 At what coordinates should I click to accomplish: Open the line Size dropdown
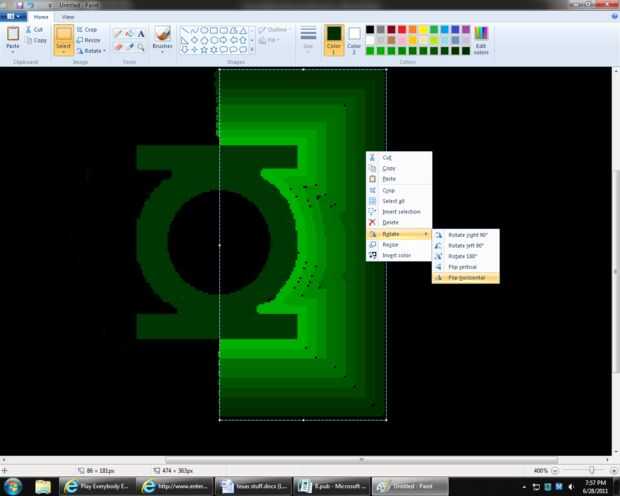(308, 40)
